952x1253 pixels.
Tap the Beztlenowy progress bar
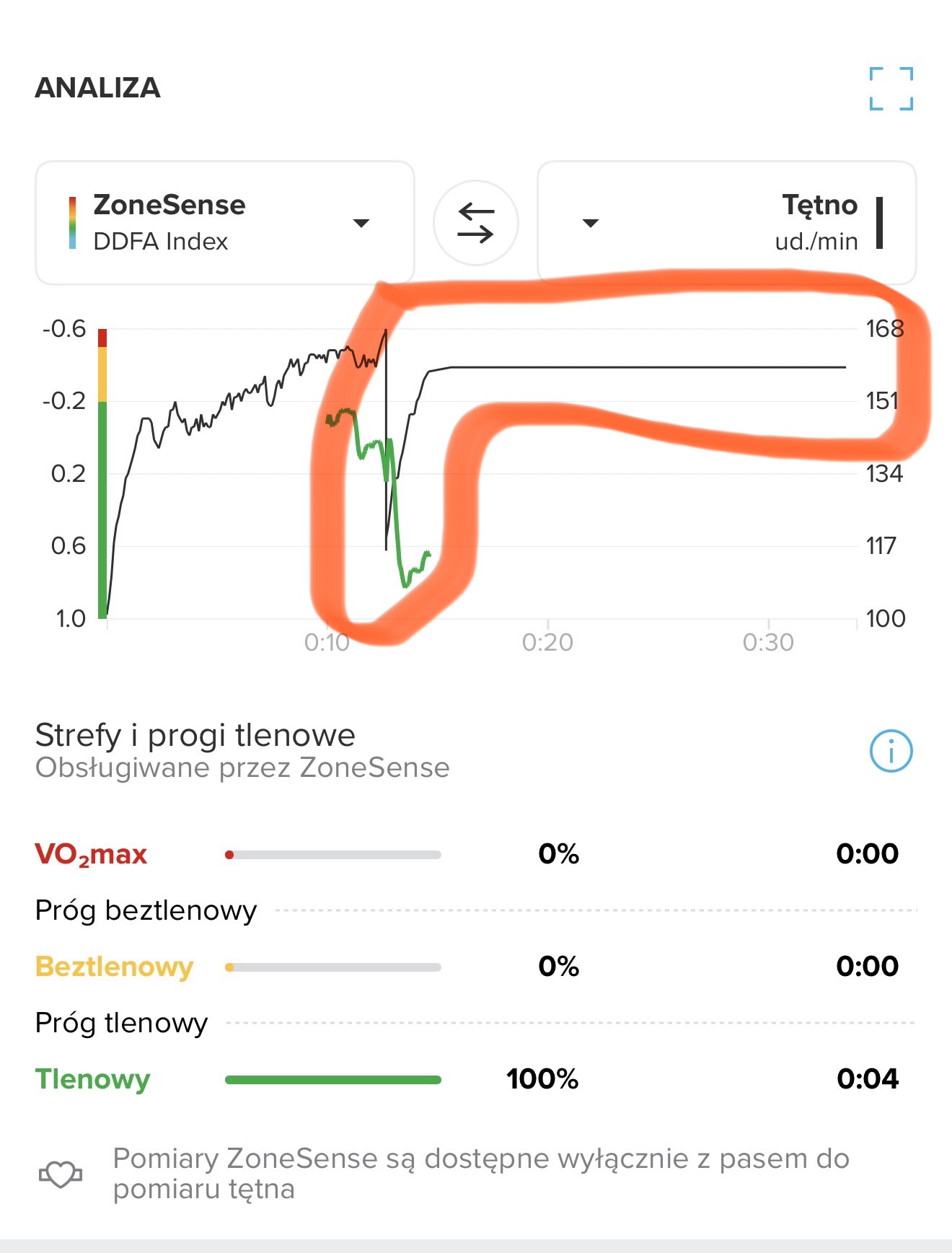(332, 967)
